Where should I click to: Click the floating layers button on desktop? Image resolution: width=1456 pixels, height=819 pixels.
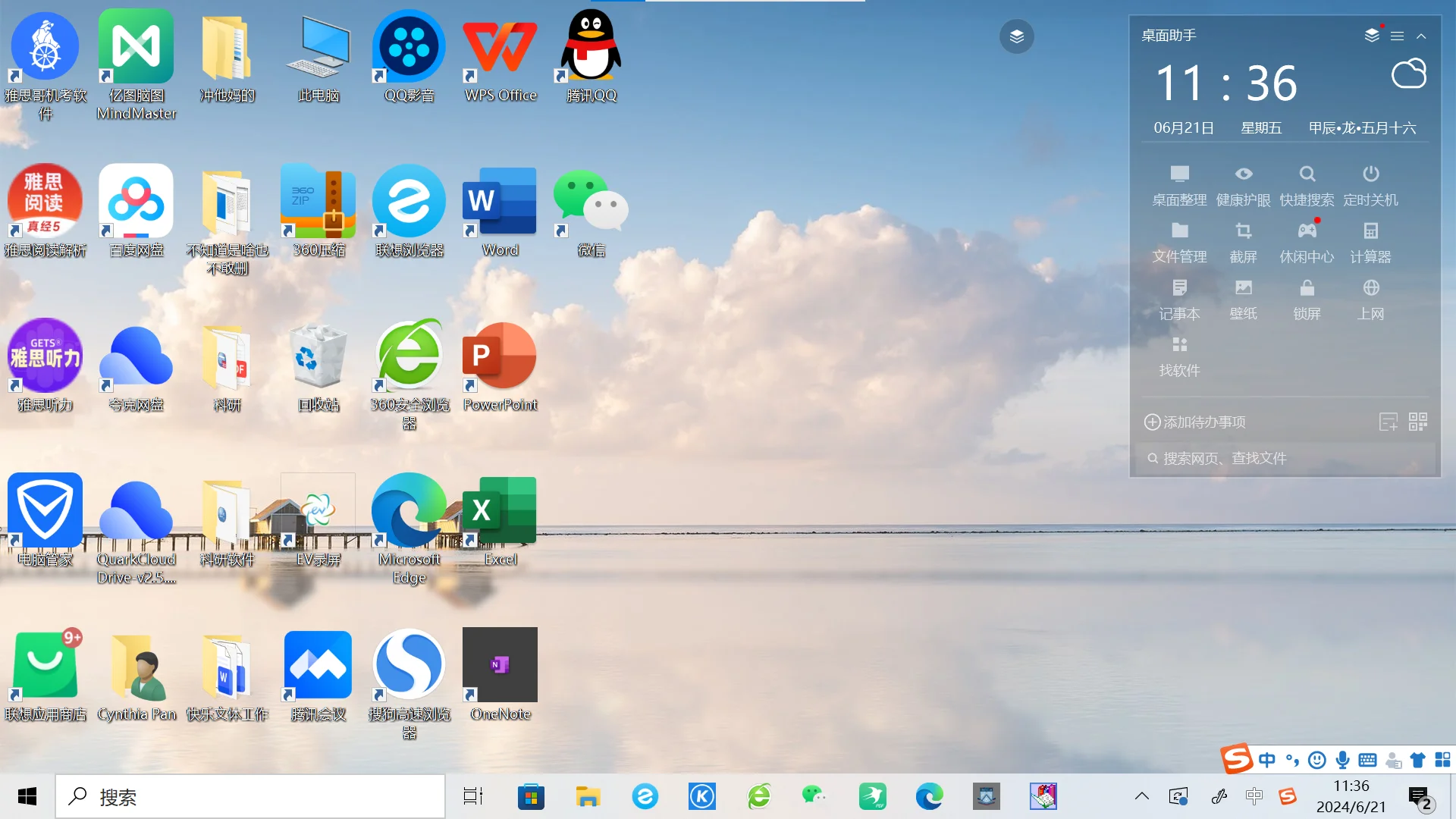(1016, 36)
